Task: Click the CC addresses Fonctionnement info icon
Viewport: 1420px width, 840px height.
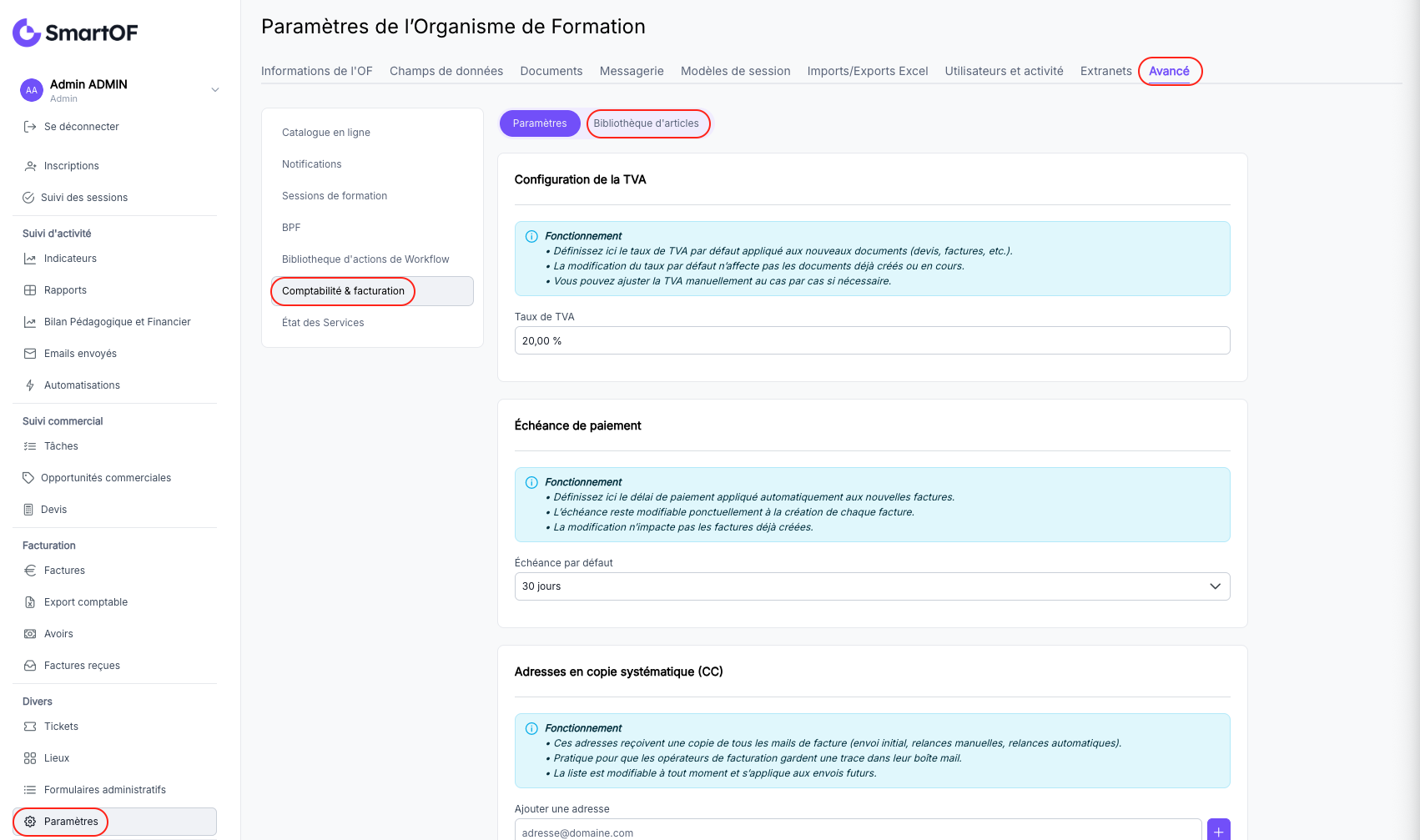Action: click(x=531, y=728)
